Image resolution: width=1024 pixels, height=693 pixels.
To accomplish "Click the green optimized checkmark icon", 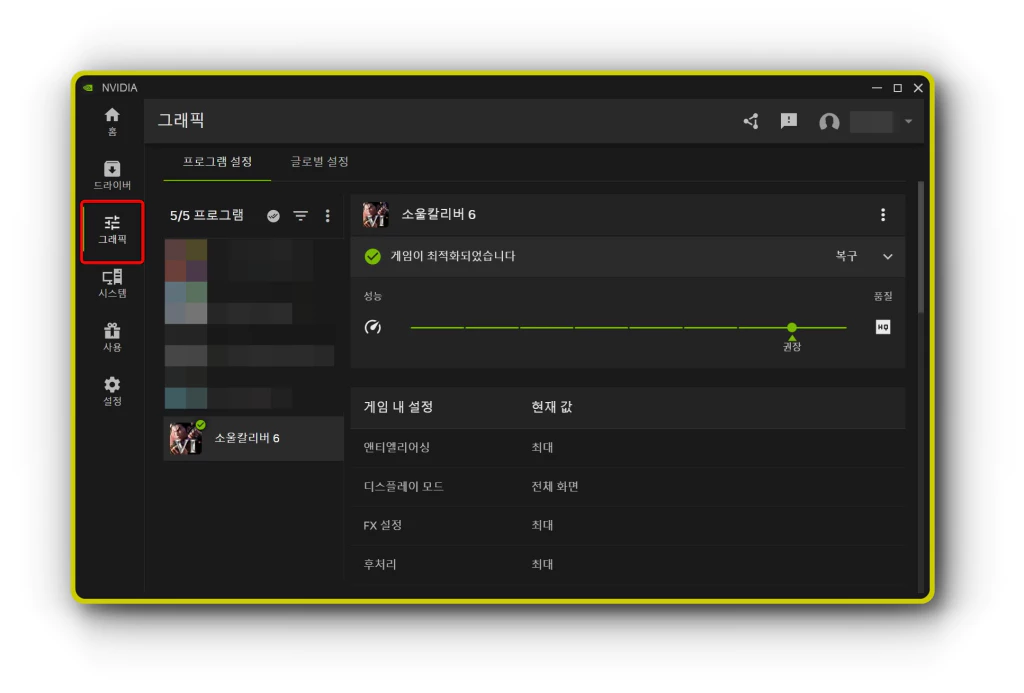I will point(372,257).
